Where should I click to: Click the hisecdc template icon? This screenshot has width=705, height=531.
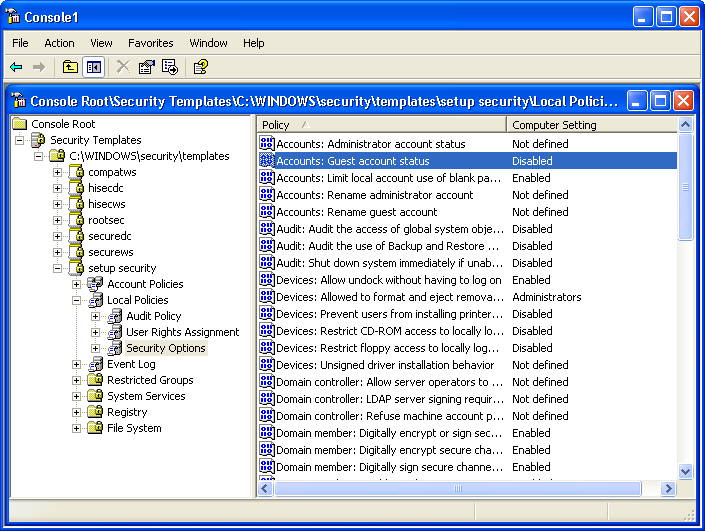pos(76,188)
